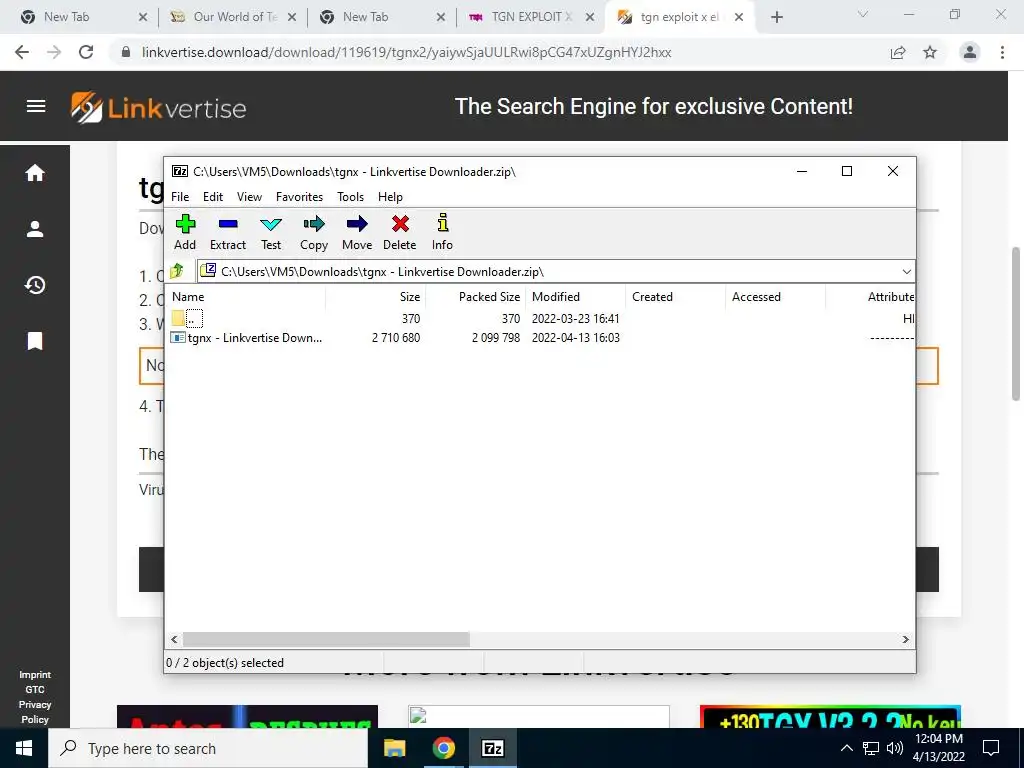Open a new Chrome tab with plus button
1024x768 pixels.
(776, 17)
